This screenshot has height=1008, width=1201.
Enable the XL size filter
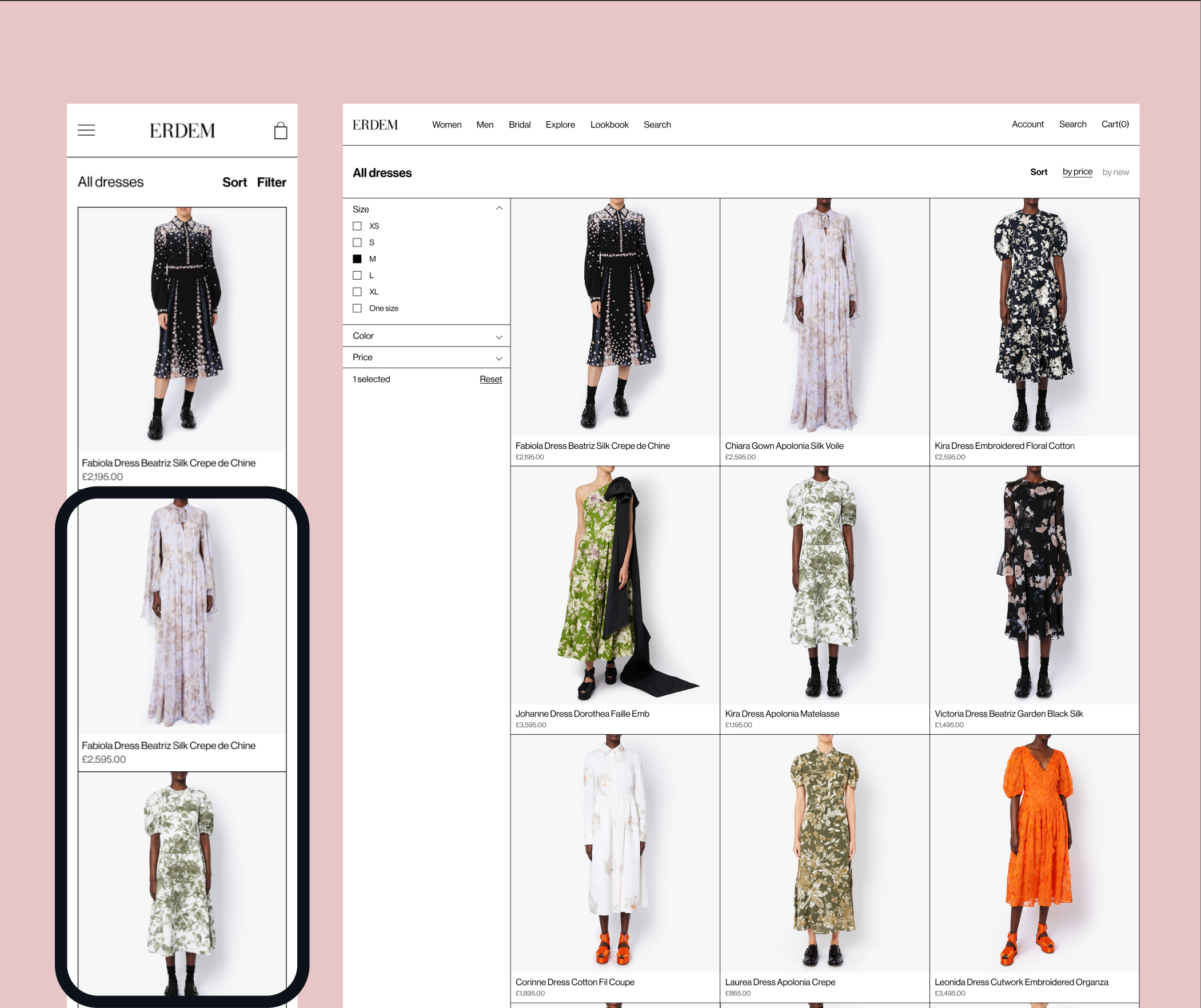tap(357, 292)
